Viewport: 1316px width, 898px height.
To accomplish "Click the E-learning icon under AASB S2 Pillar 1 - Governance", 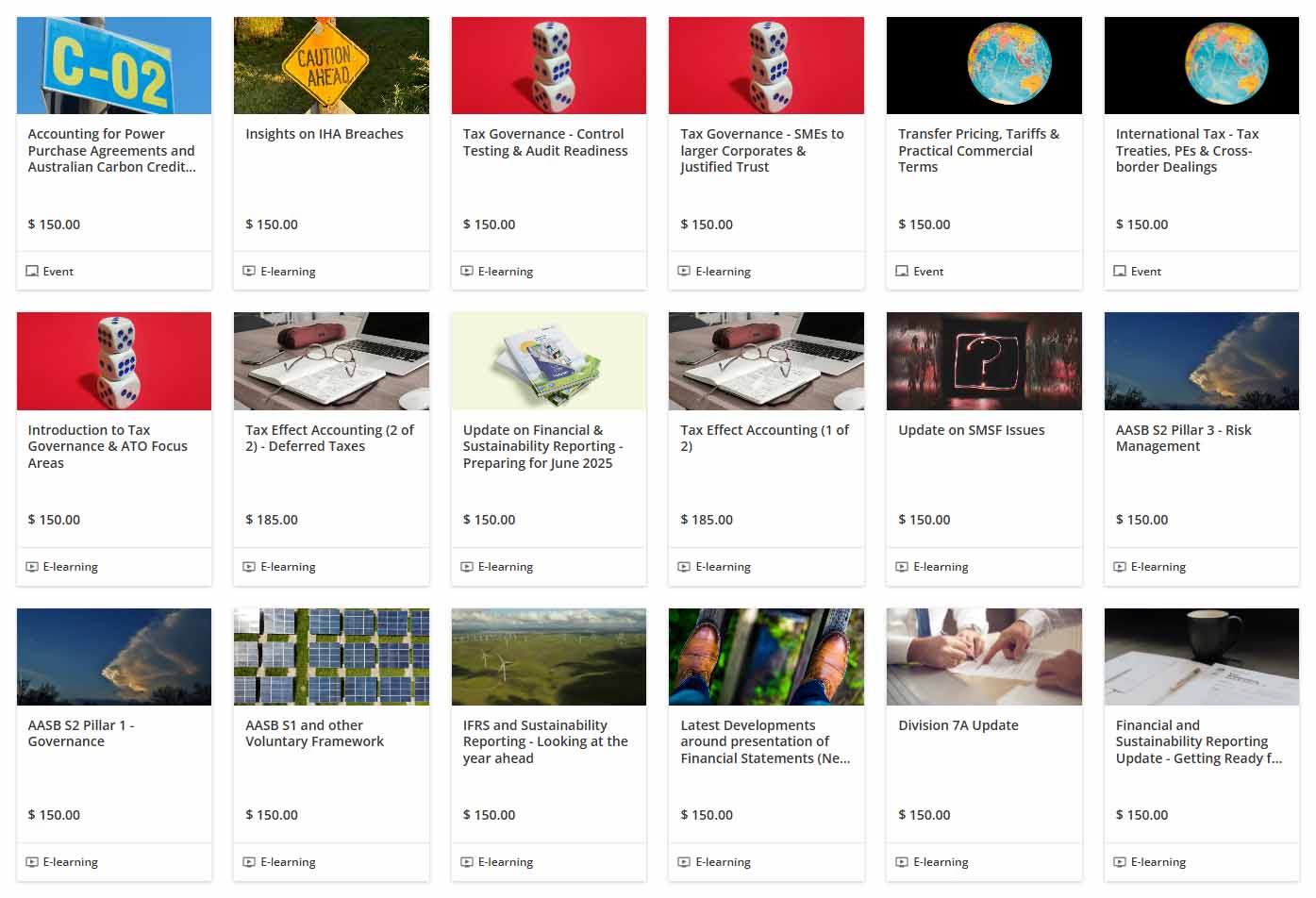I will [x=33, y=862].
